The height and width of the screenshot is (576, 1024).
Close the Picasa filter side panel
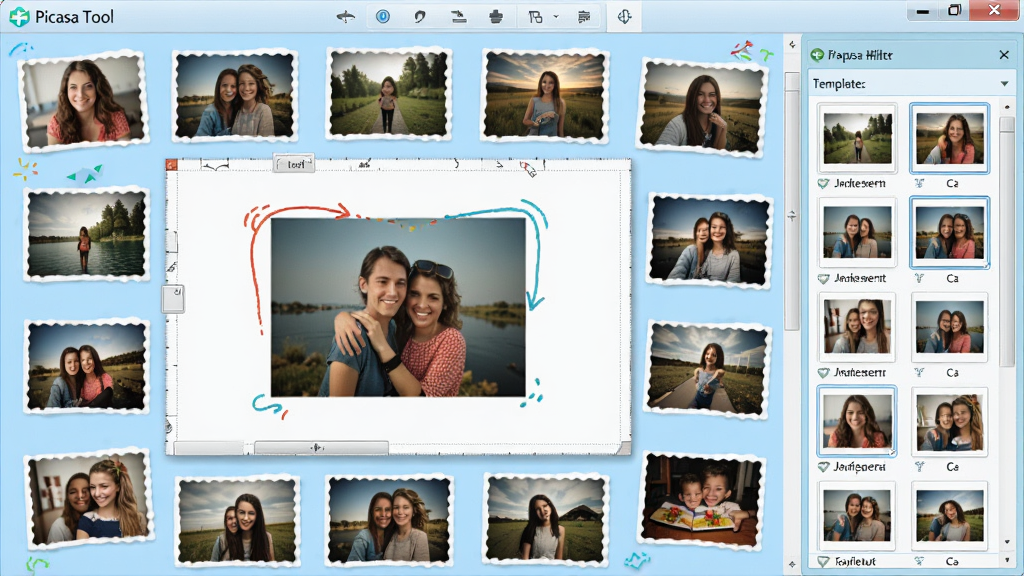[x=1004, y=55]
